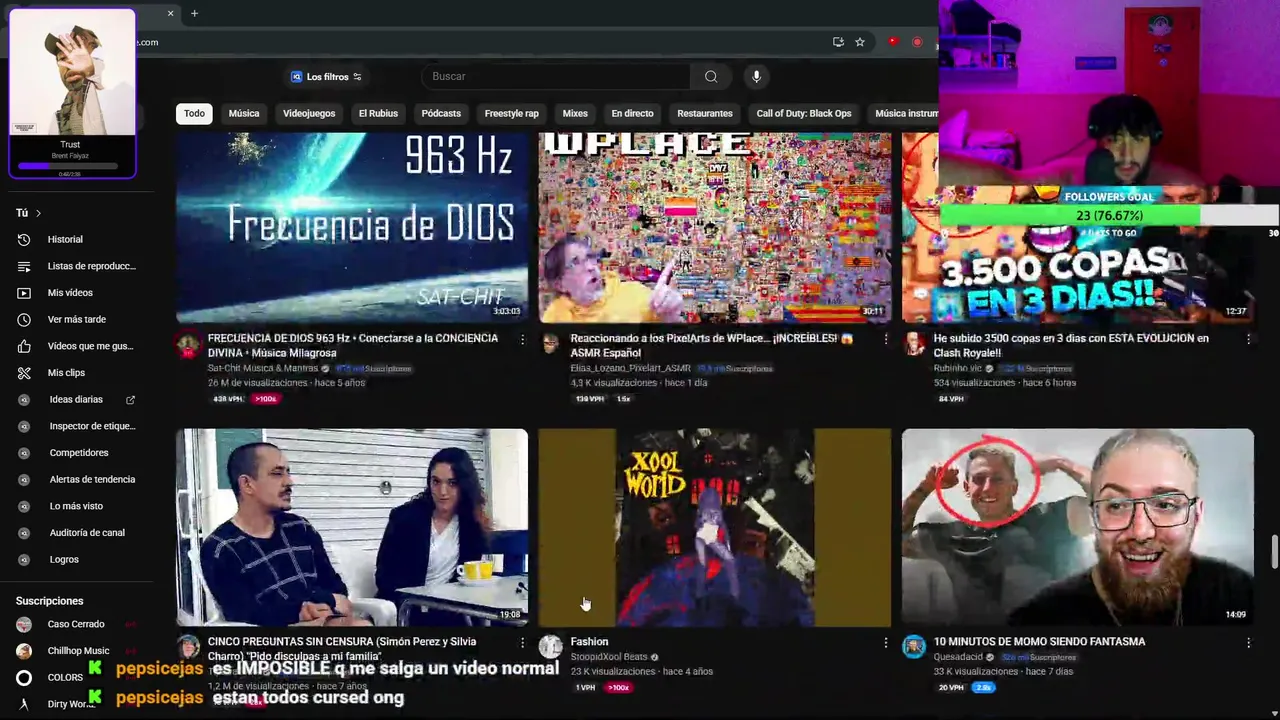Bookmark page with the star icon
This screenshot has width=1280, height=720.
tap(859, 42)
